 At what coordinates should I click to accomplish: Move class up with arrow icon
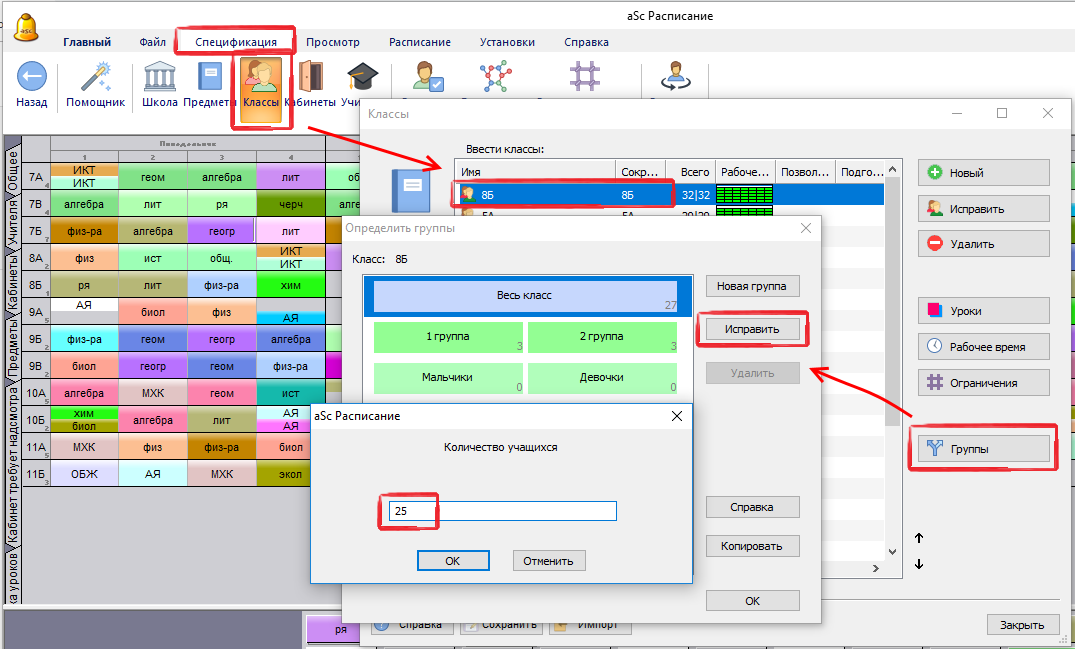(x=919, y=538)
